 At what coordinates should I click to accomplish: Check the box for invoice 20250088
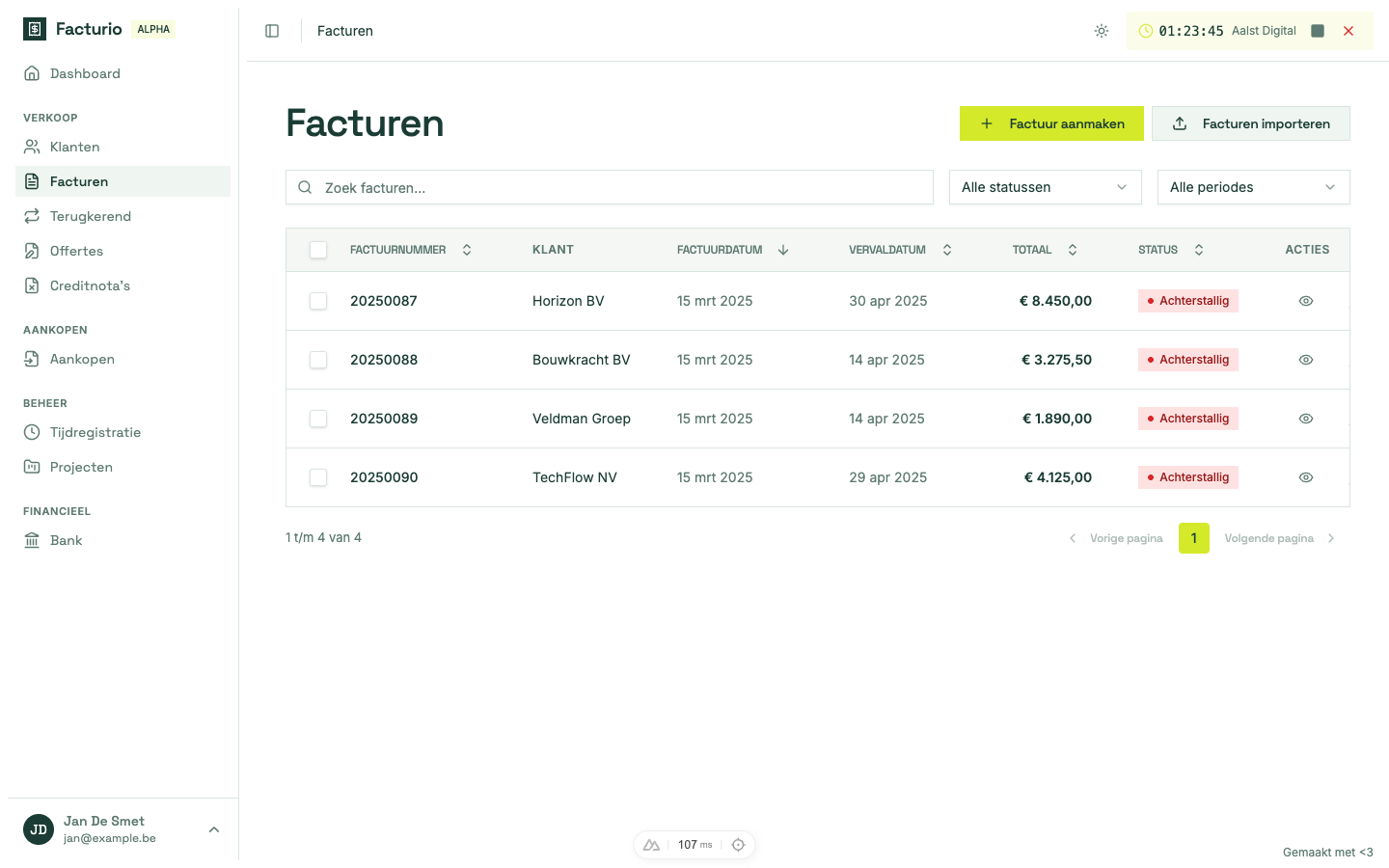318,360
